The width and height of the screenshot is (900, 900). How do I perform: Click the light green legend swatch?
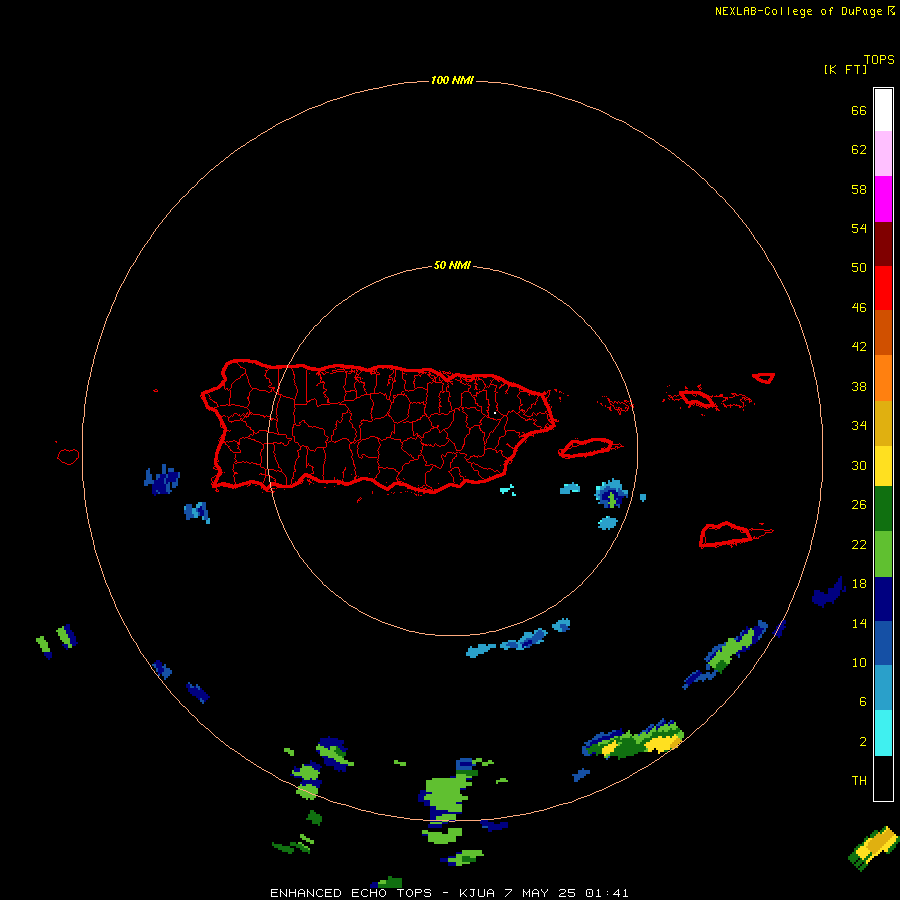883,554
